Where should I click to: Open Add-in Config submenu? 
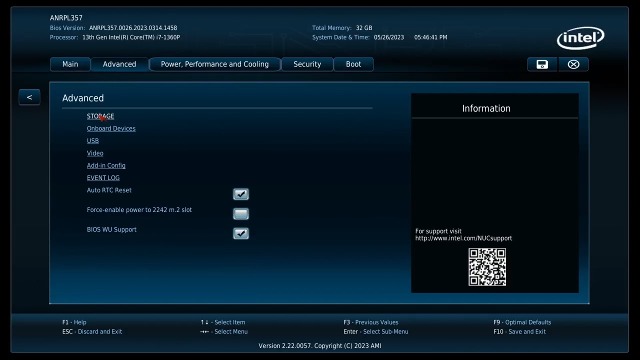pos(106,166)
